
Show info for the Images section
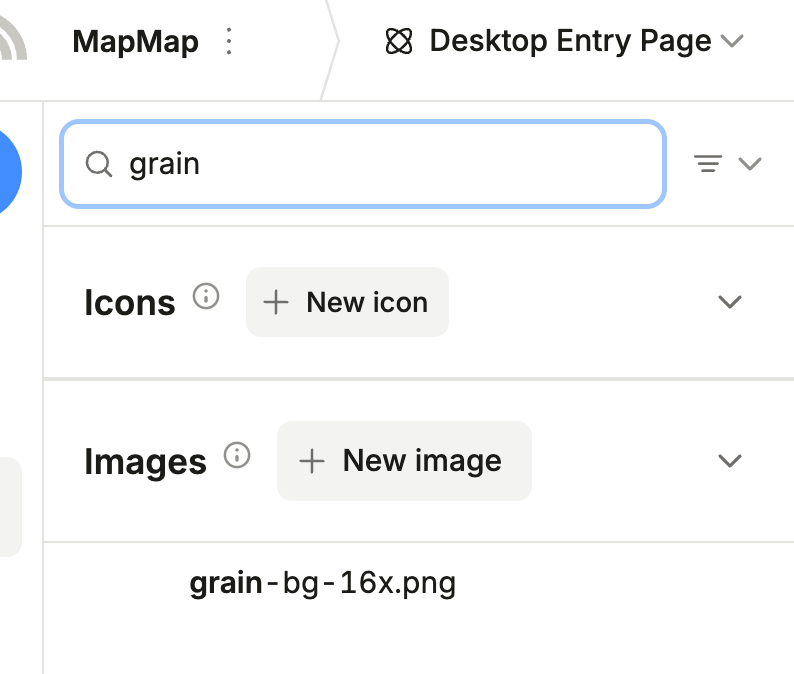pos(237,456)
